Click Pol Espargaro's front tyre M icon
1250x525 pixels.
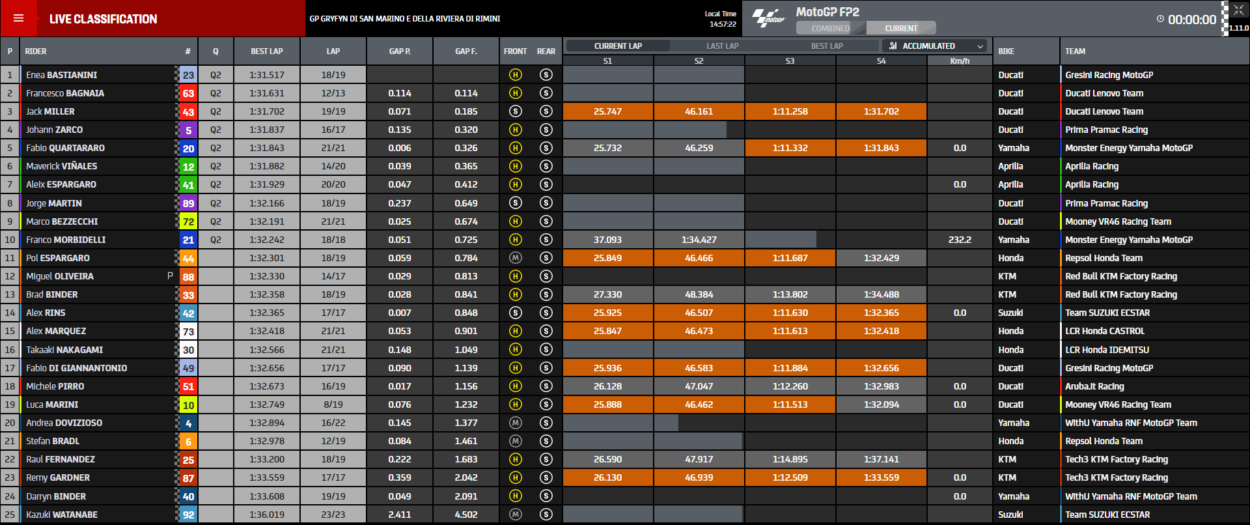click(x=516, y=258)
